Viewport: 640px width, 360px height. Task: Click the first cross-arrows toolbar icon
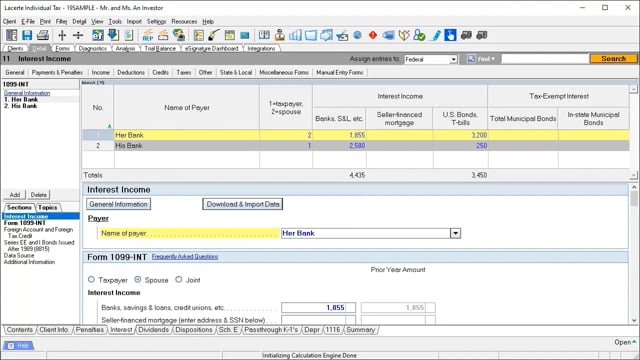click(62, 36)
